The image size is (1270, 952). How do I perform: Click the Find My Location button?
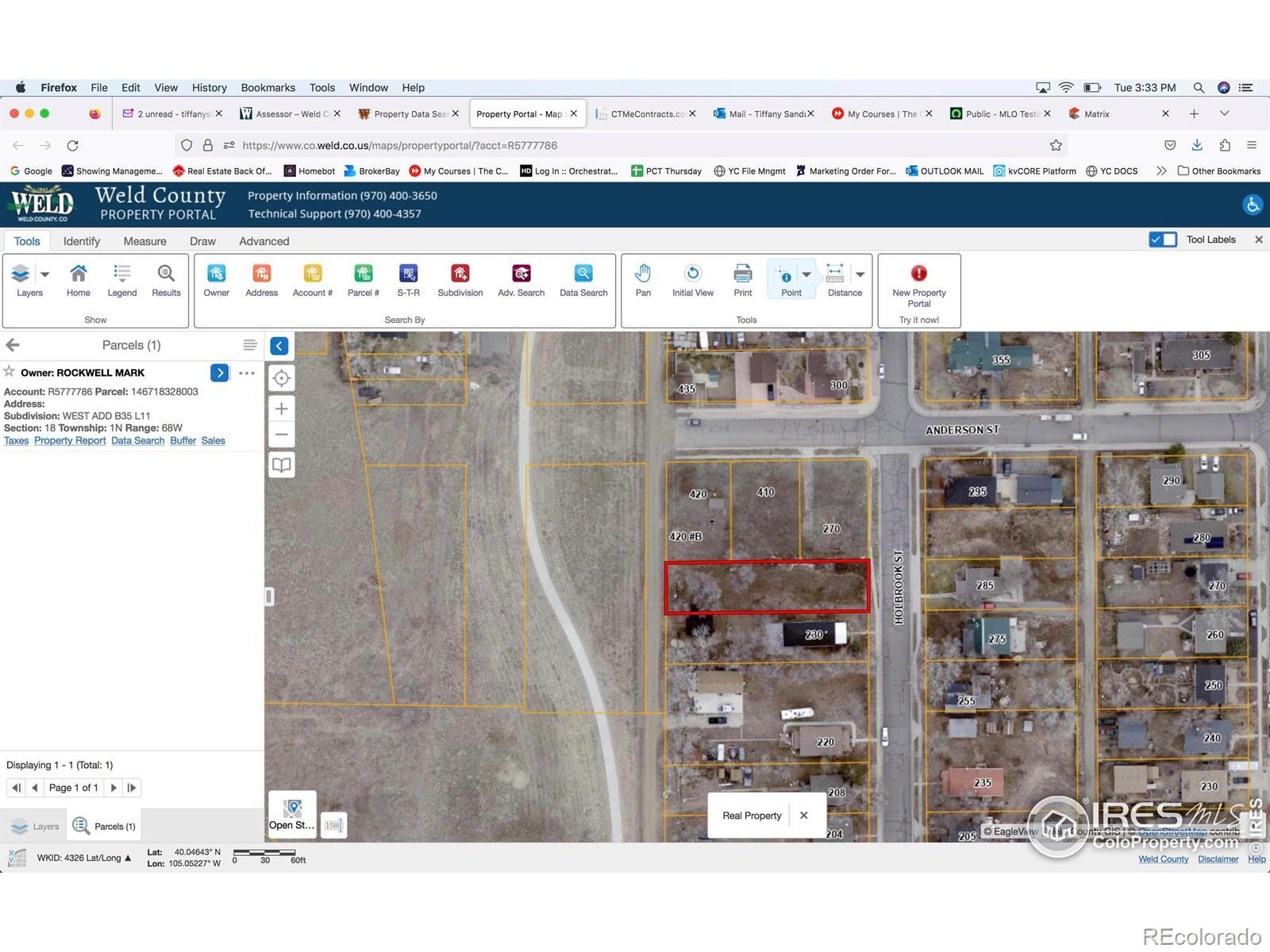[x=281, y=378]
